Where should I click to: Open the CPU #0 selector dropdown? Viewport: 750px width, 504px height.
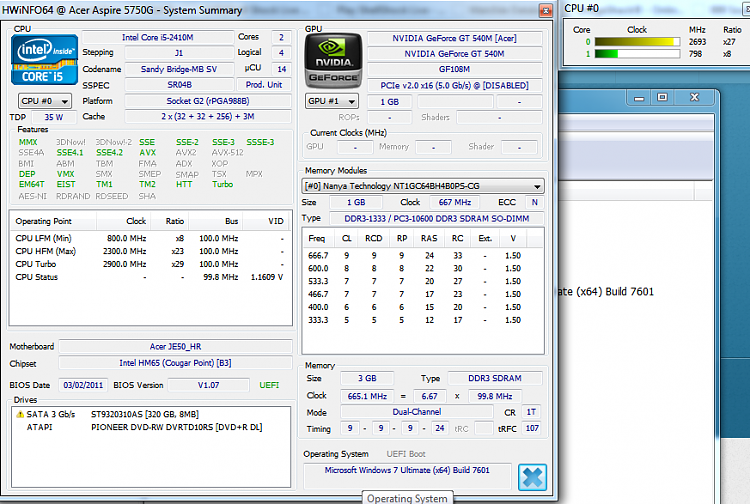(x=45, y=101)
